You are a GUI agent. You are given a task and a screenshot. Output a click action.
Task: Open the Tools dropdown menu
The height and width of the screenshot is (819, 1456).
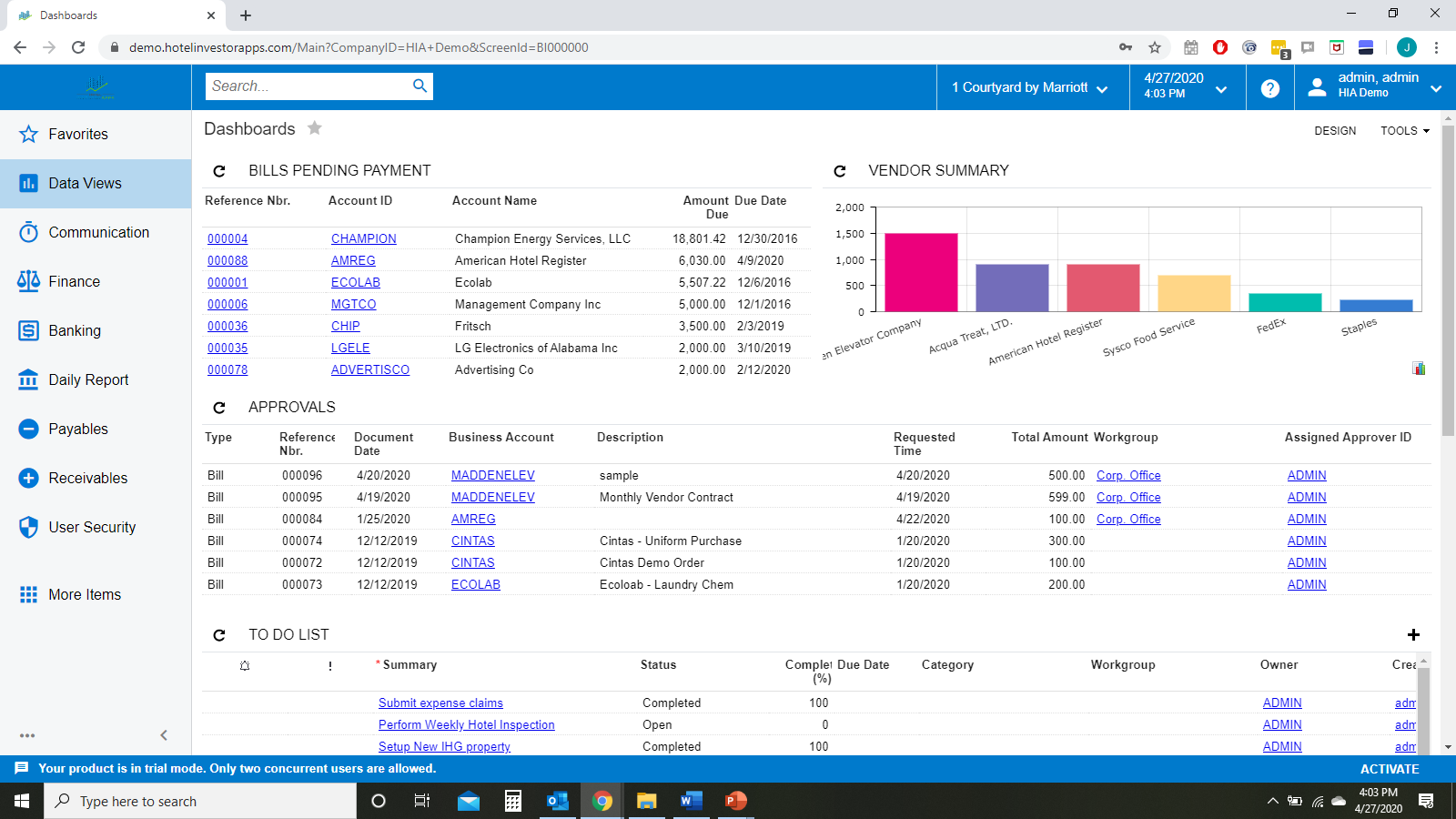click(x=1404, y=131)
